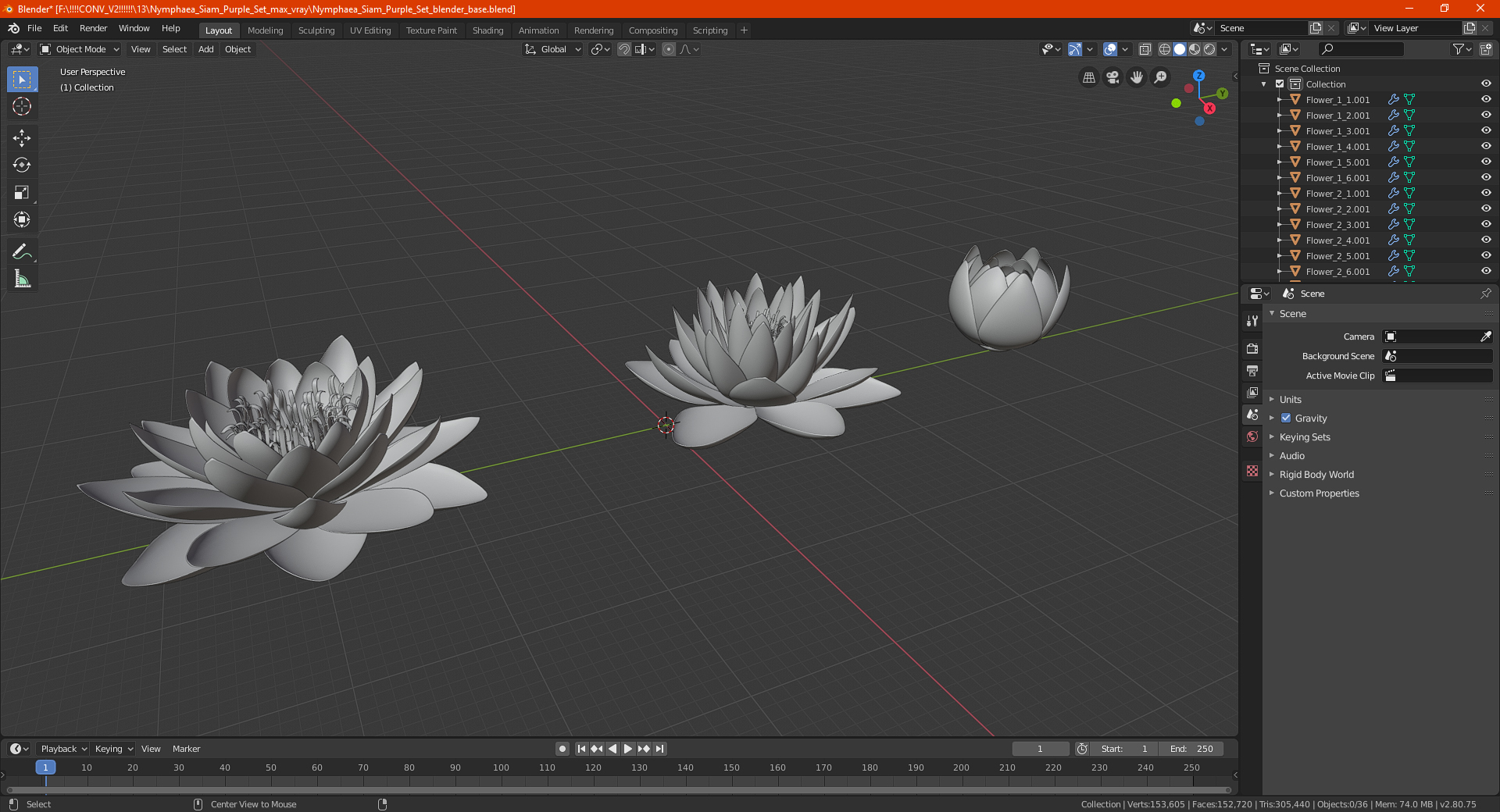Jump to the first frame

(581, 749)
